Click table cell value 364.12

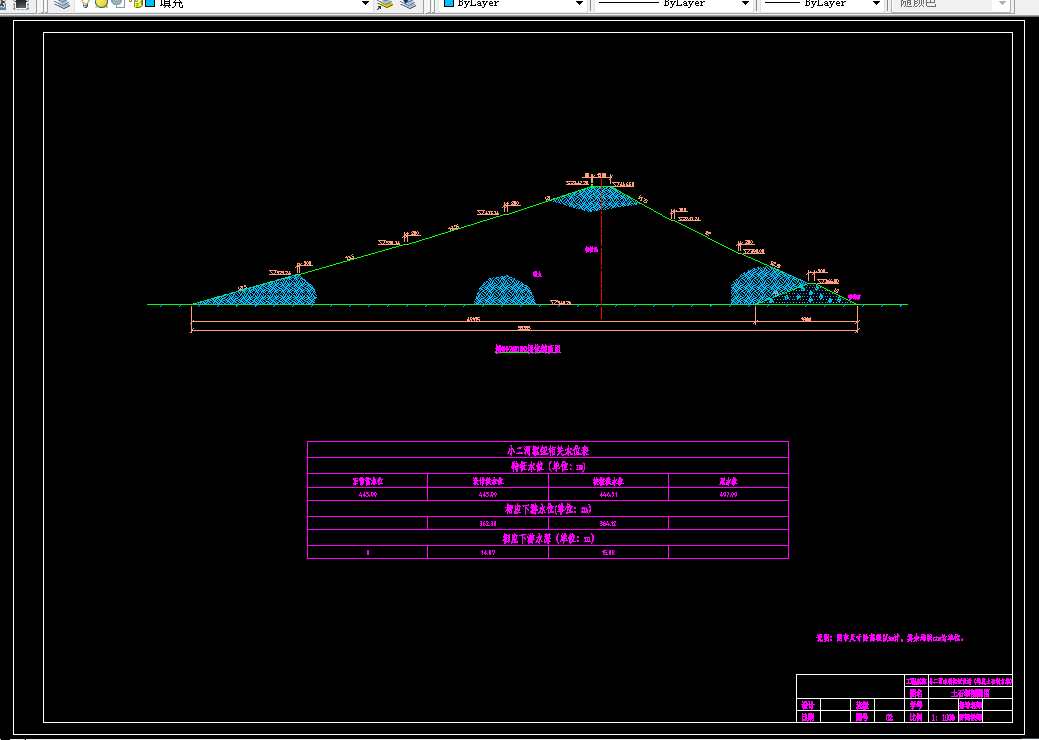click(x=608, y=523)
